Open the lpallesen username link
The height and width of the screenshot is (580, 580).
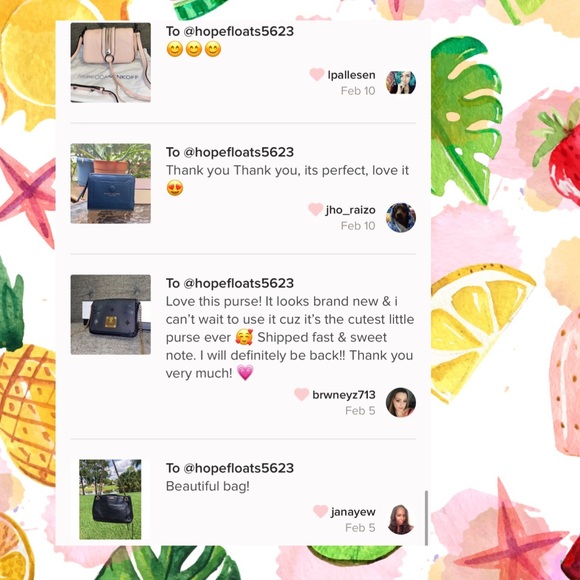click(x=351, y=75)
